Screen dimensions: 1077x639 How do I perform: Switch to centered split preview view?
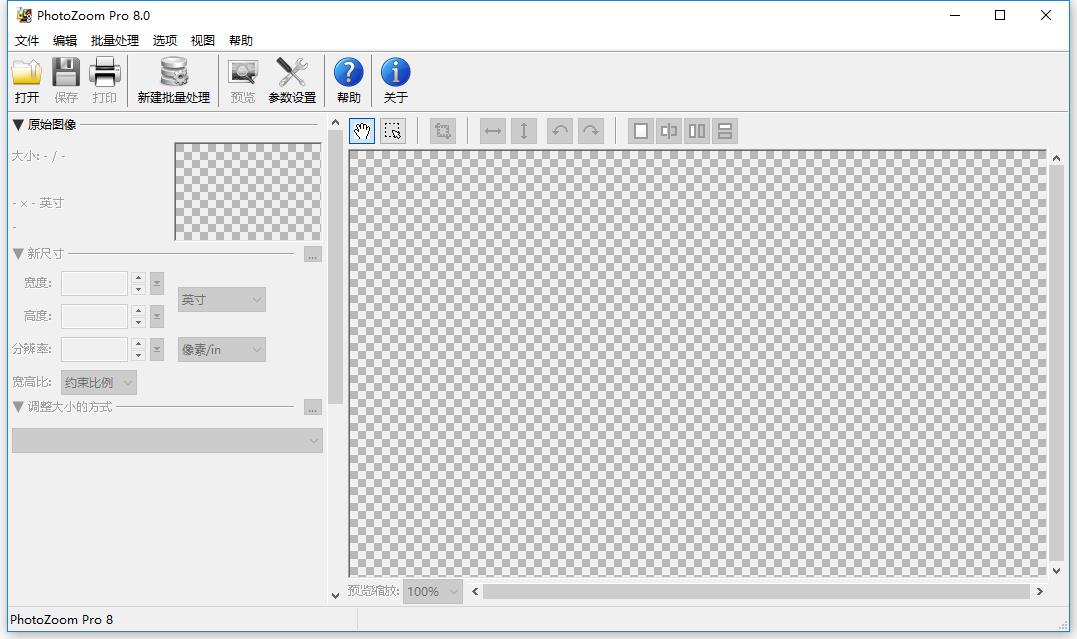click(x=668, y=131)
